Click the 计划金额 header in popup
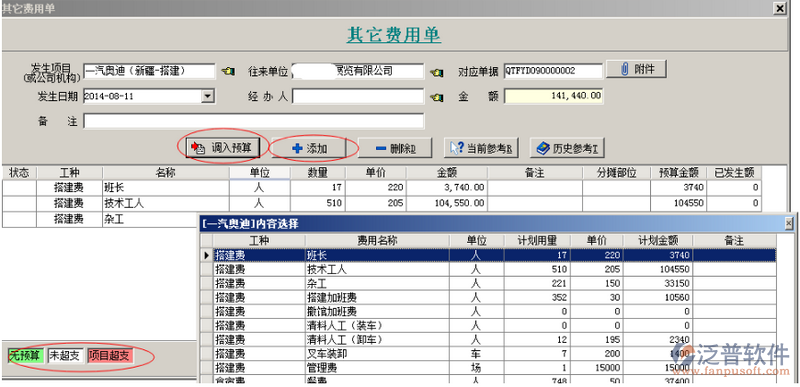This screenshot has height=387, width=800. [658, 241]
